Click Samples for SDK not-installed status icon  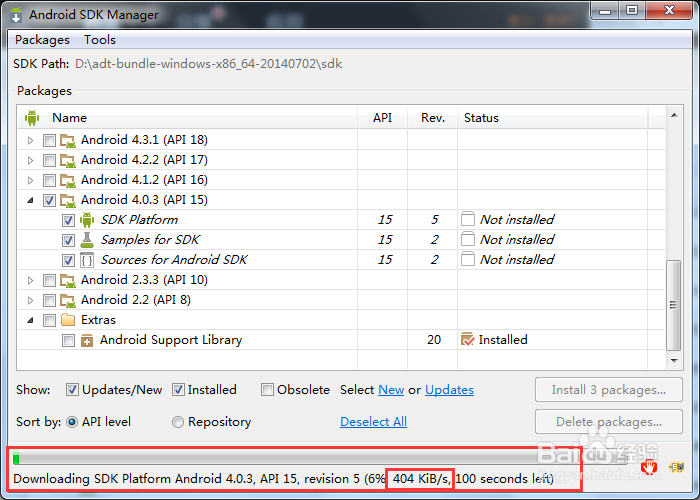click(x=468, y=240)
